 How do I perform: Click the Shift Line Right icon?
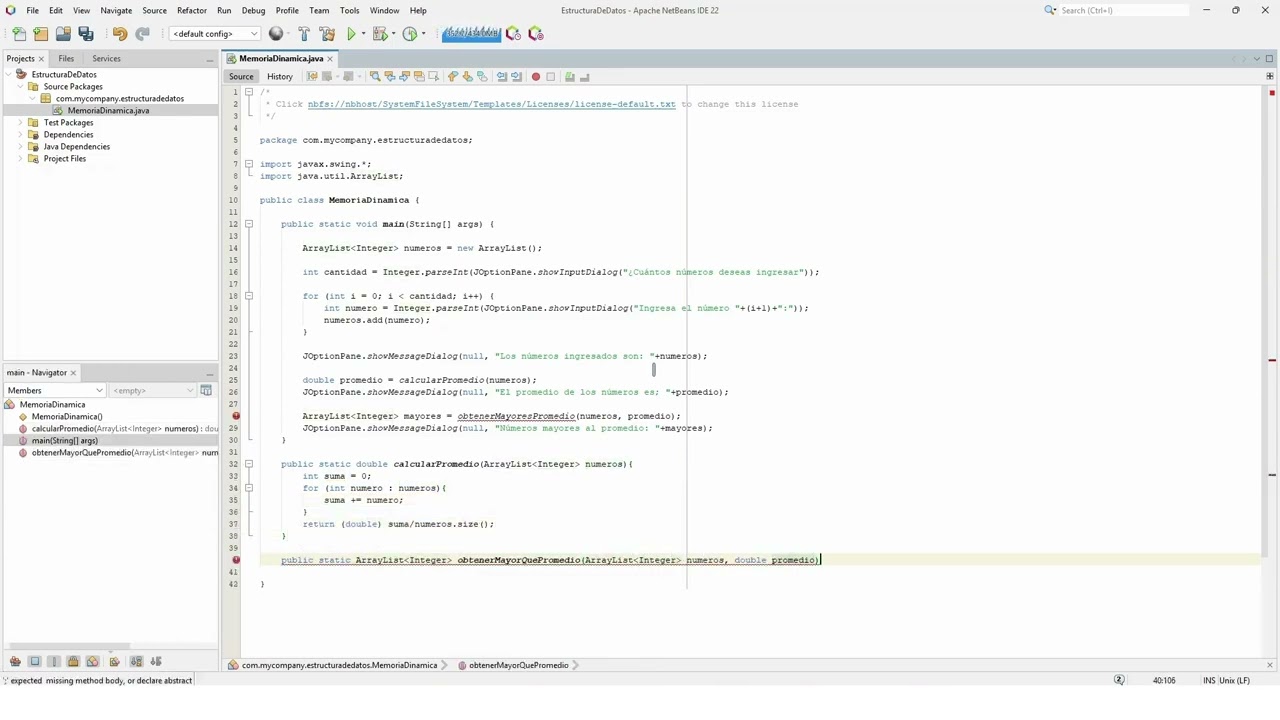pyautogui.click(x=516, y=77)
